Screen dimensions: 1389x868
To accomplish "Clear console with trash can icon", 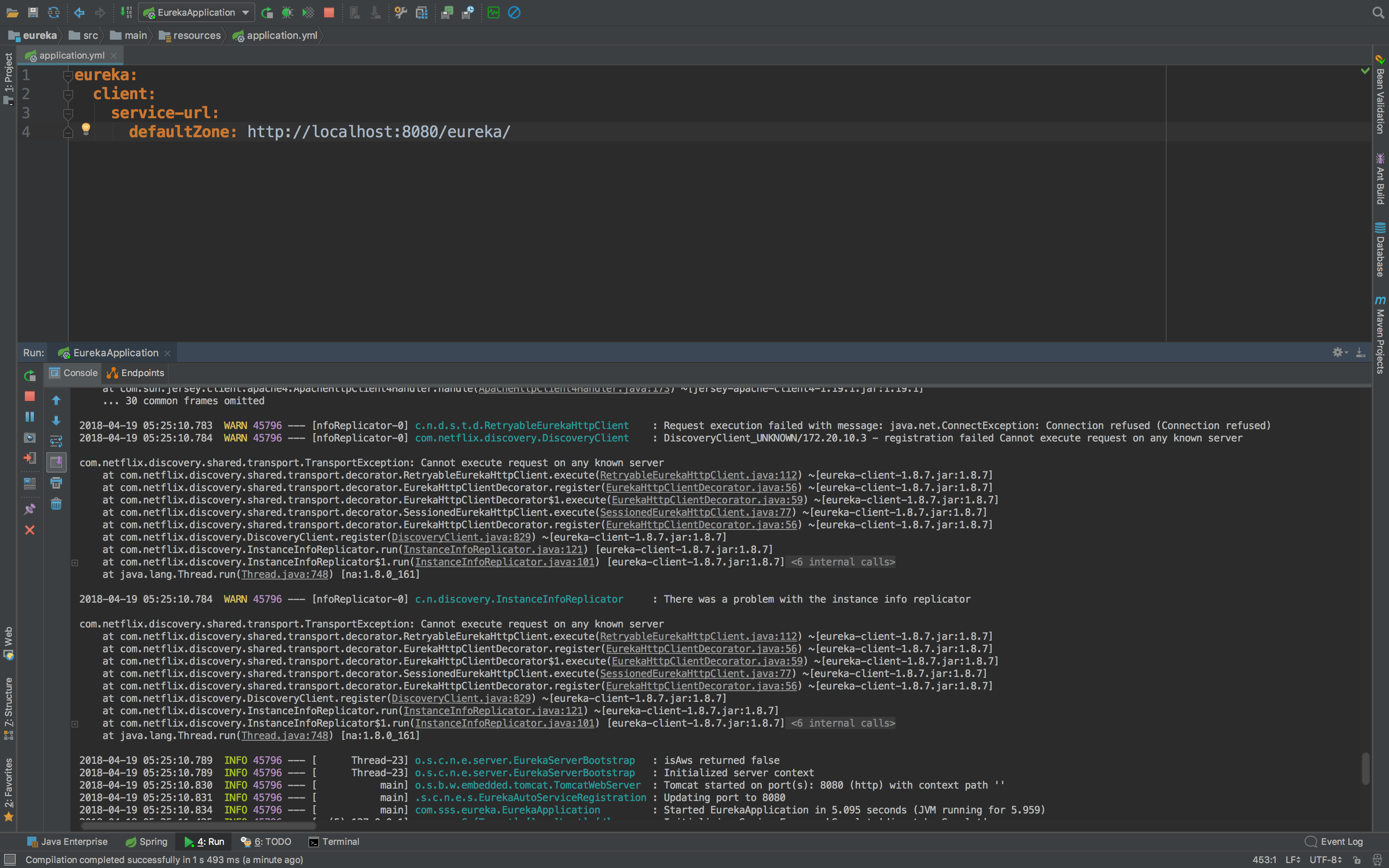I will [x=56, y=504].
